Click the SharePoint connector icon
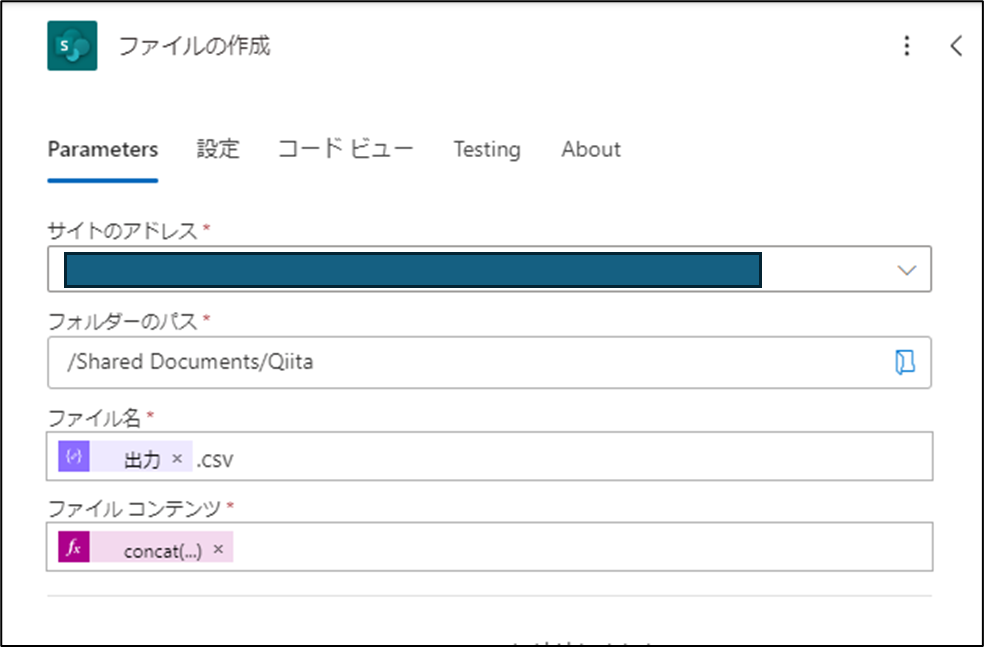984x647 pixels. point(72,46)
